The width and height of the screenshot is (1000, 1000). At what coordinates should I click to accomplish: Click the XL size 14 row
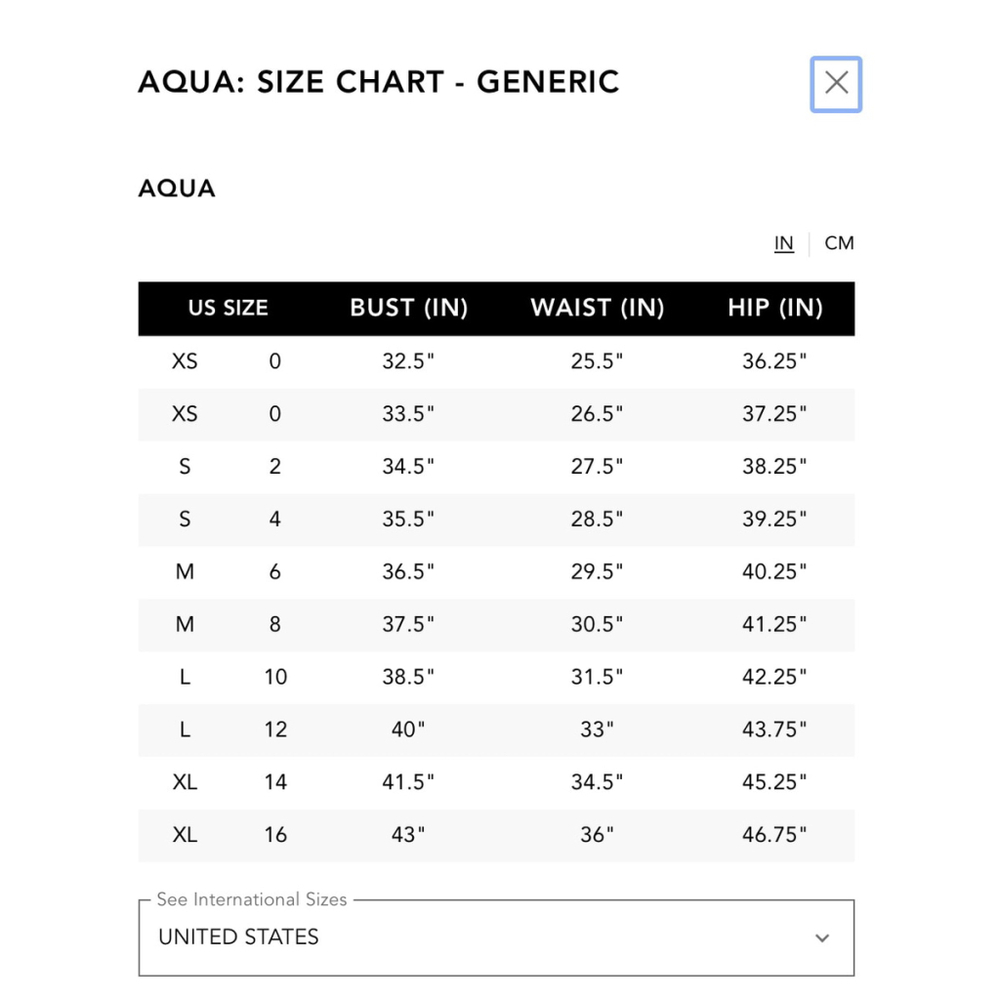(x=496, y=783)
